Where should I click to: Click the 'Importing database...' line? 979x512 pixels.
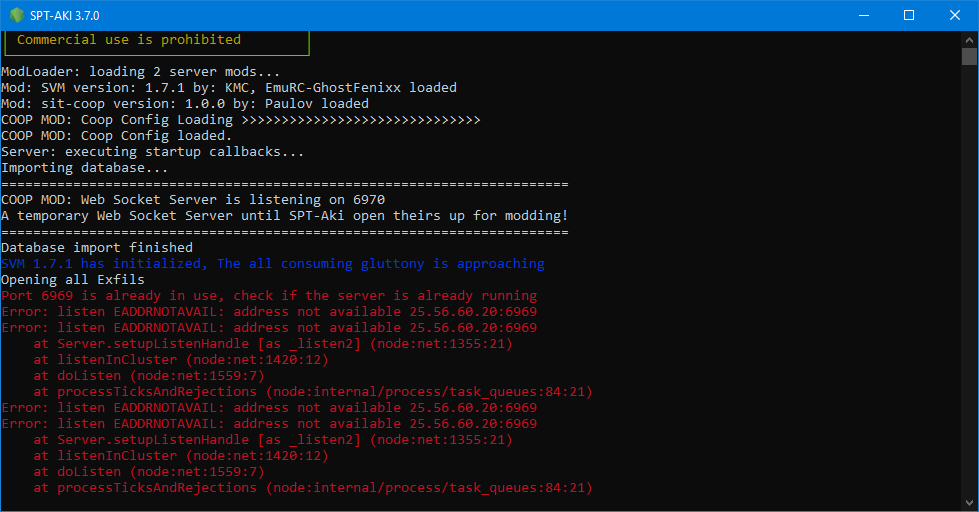tap(84, 168)
